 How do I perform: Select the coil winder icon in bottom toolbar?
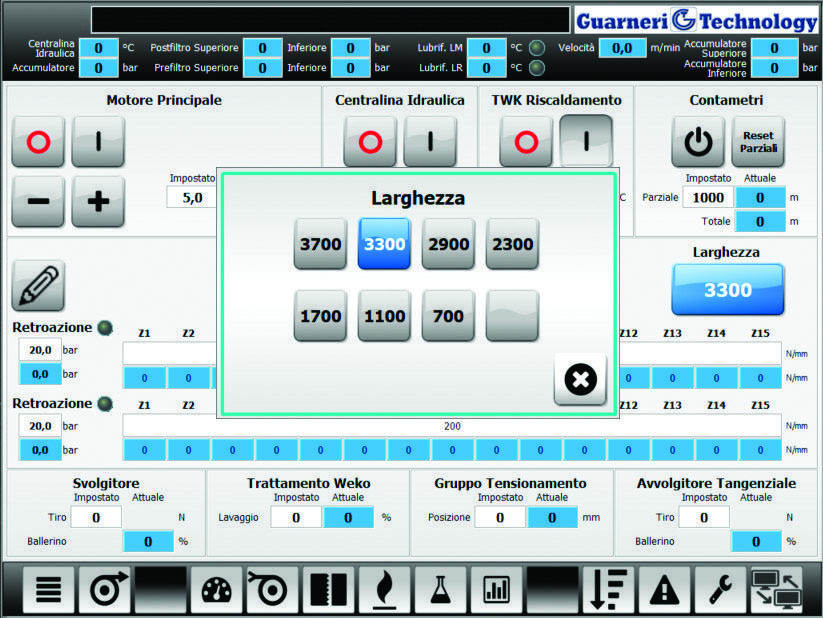pyautogui.click(x=106, y=589)
